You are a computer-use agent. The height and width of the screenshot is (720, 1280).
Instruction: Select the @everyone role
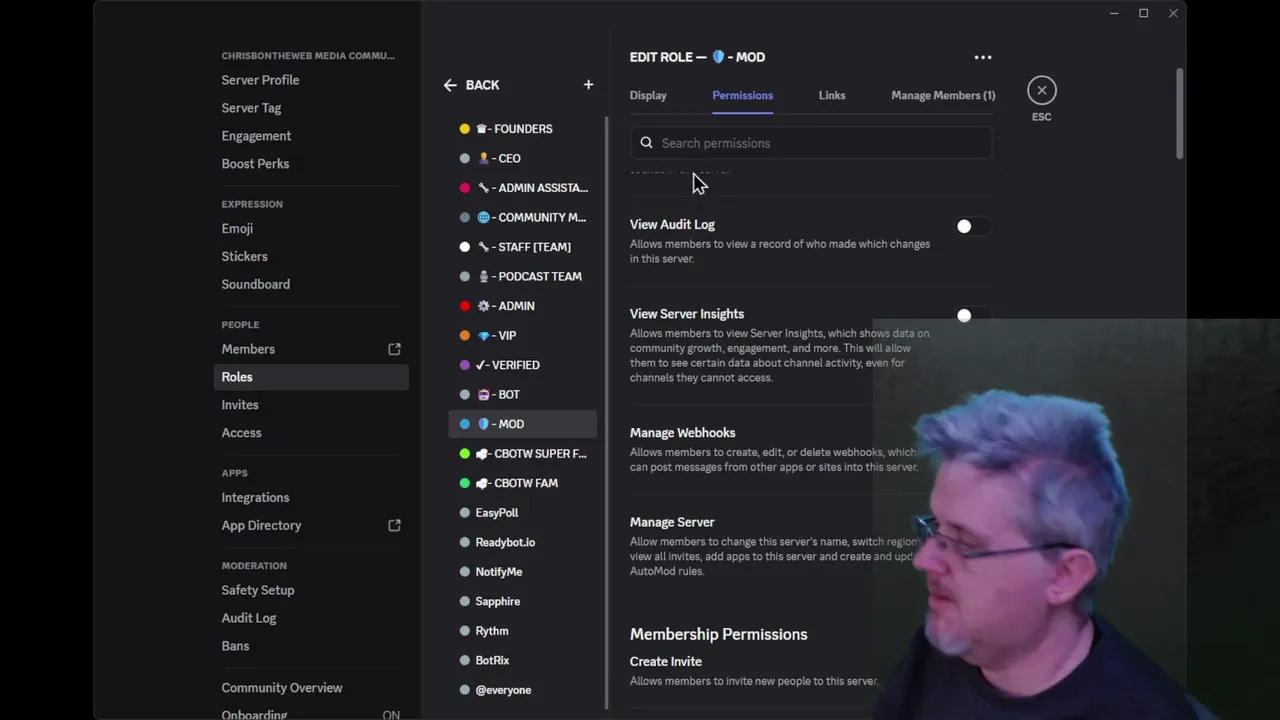(522, 690)
